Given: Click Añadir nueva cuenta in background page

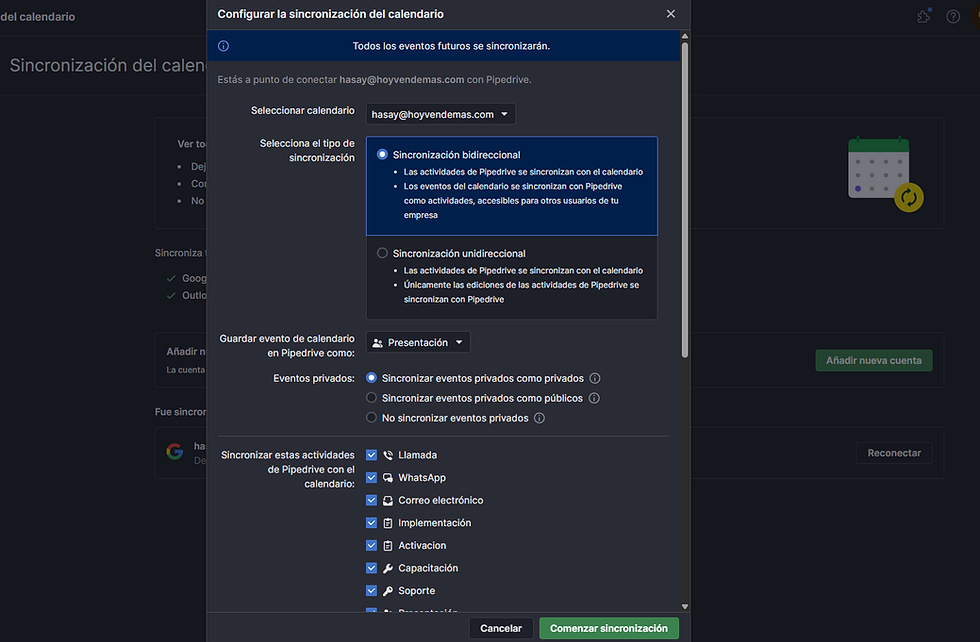Looking at the screenshot, I should coord(874,360).
